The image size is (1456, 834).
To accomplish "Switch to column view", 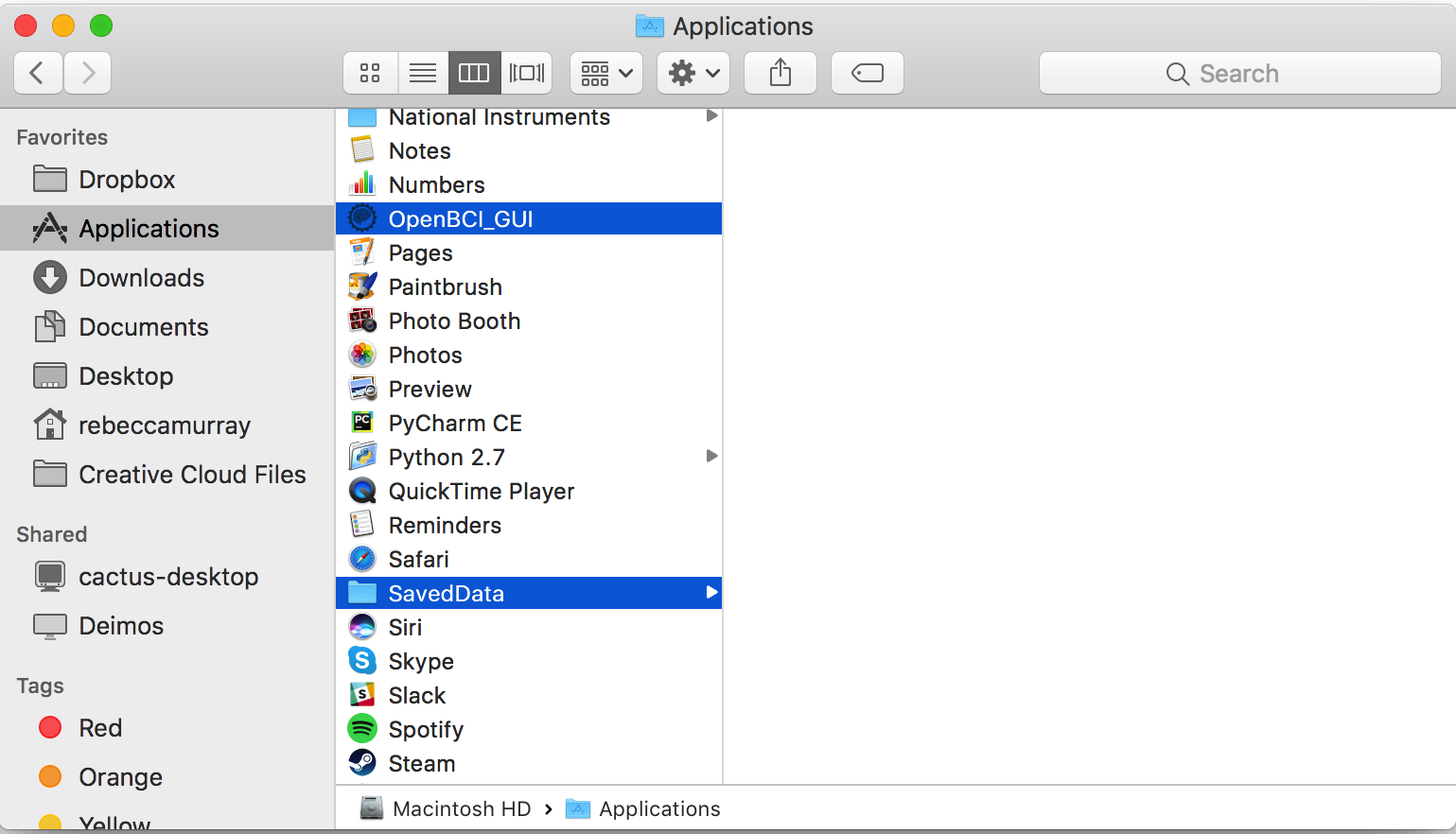I will (x=474, y=73).
